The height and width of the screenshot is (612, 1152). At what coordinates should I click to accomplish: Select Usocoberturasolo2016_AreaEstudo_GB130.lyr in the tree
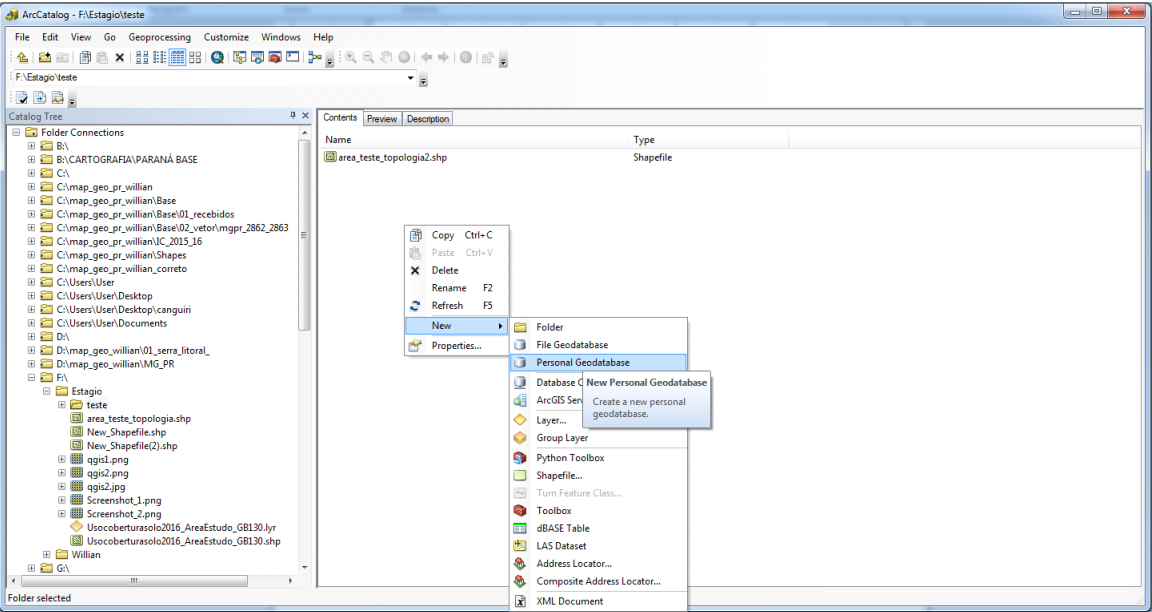tap(173, 528)
